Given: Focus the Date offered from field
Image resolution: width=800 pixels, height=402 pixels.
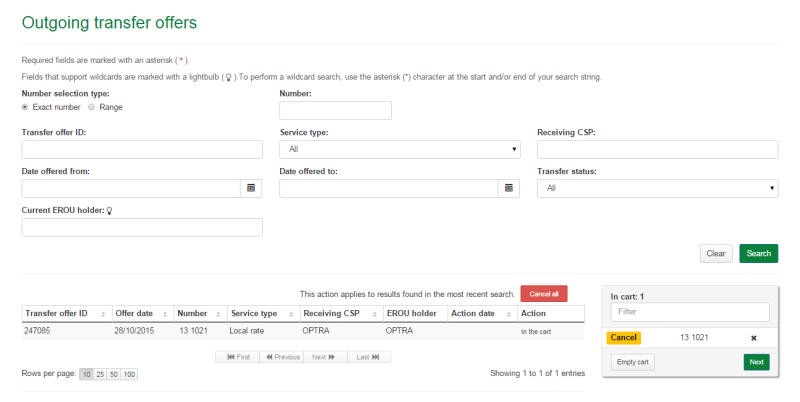Looking at the screenshot, I should [131, 188].
